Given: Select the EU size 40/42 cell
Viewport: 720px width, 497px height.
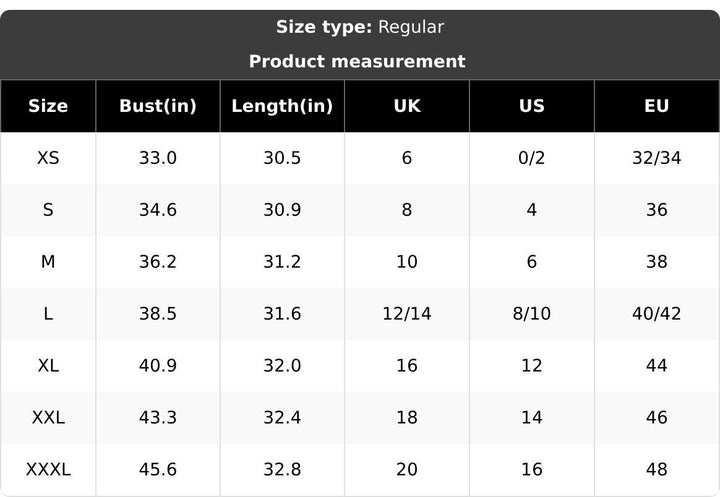Looking at the screenshot, I should (657, 314).
